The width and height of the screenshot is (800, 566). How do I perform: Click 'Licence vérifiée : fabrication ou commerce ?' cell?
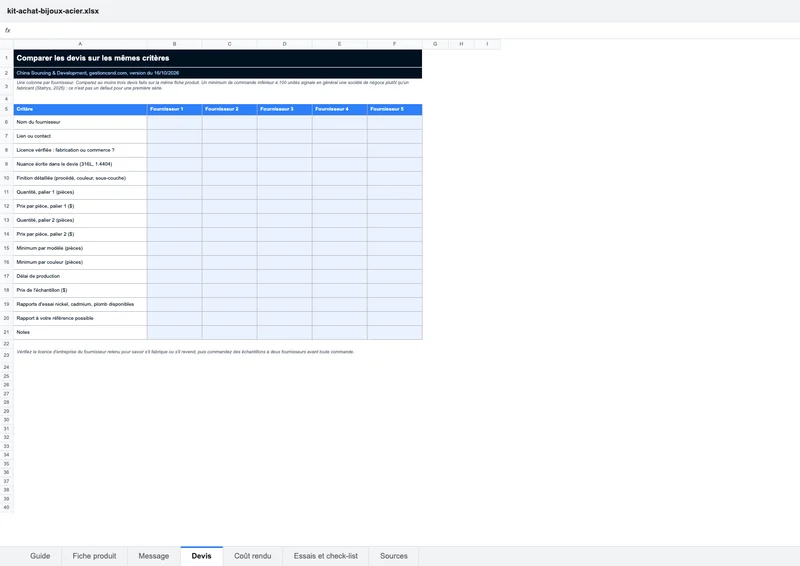[x=80, y=150]
